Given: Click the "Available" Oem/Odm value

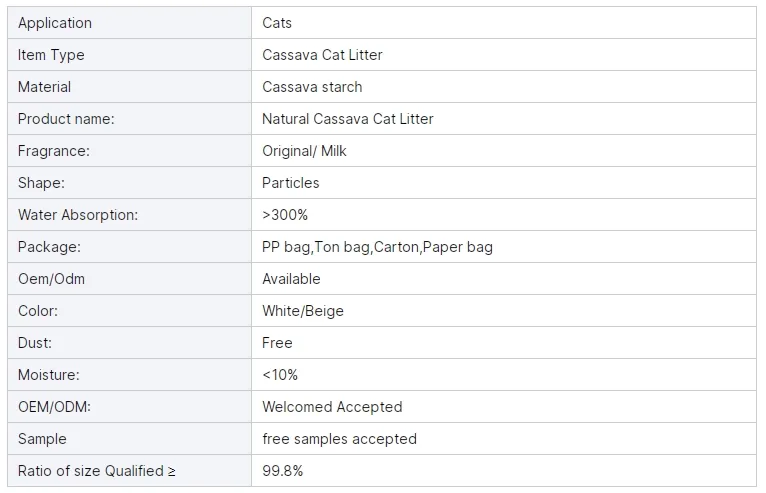Looking at the screenshot, I should [291, 279].
